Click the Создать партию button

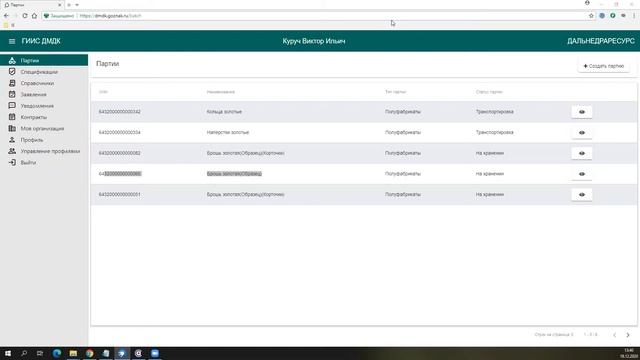[x=604, y=66]
